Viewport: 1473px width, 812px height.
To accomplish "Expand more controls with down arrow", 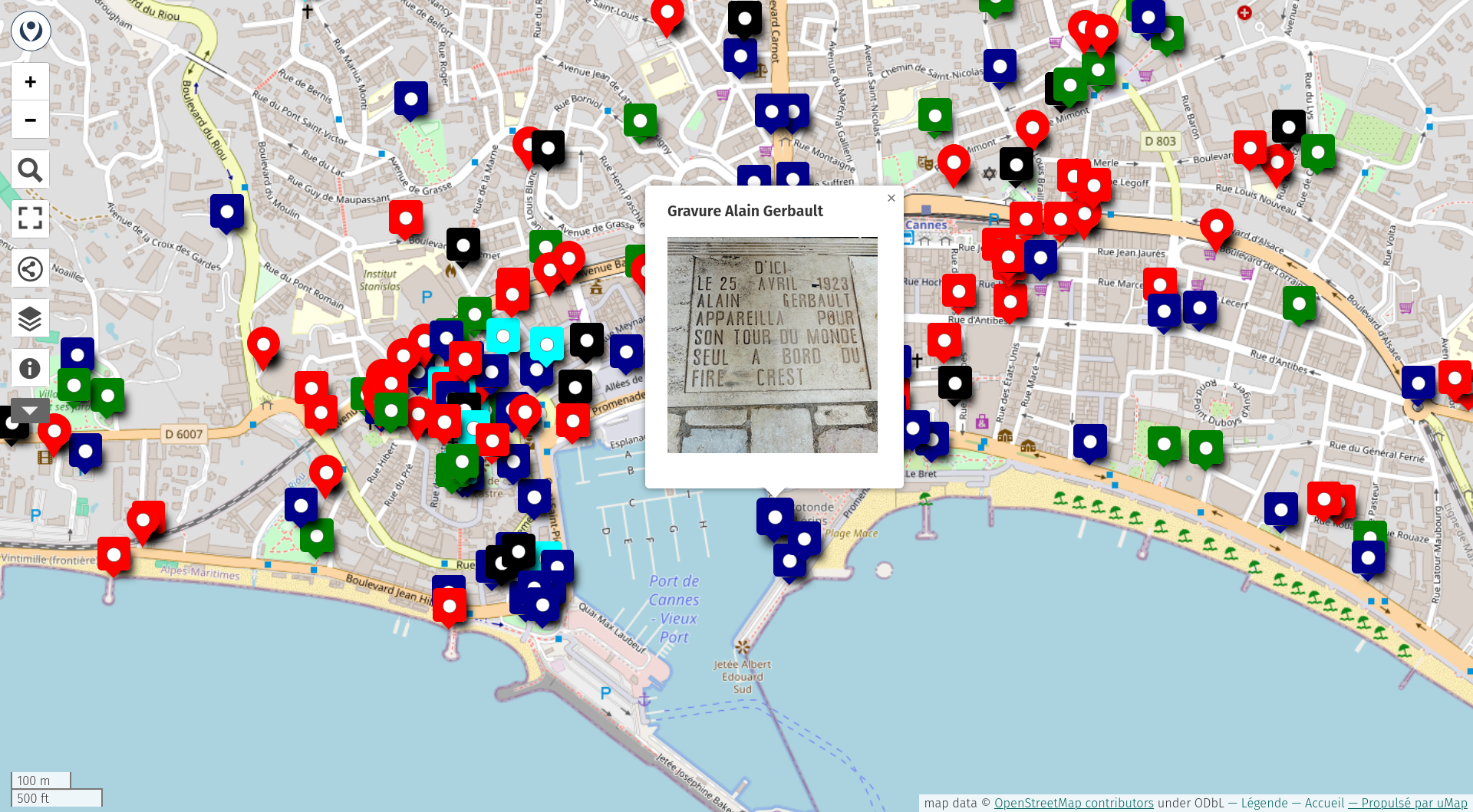I will pos(31,411).
